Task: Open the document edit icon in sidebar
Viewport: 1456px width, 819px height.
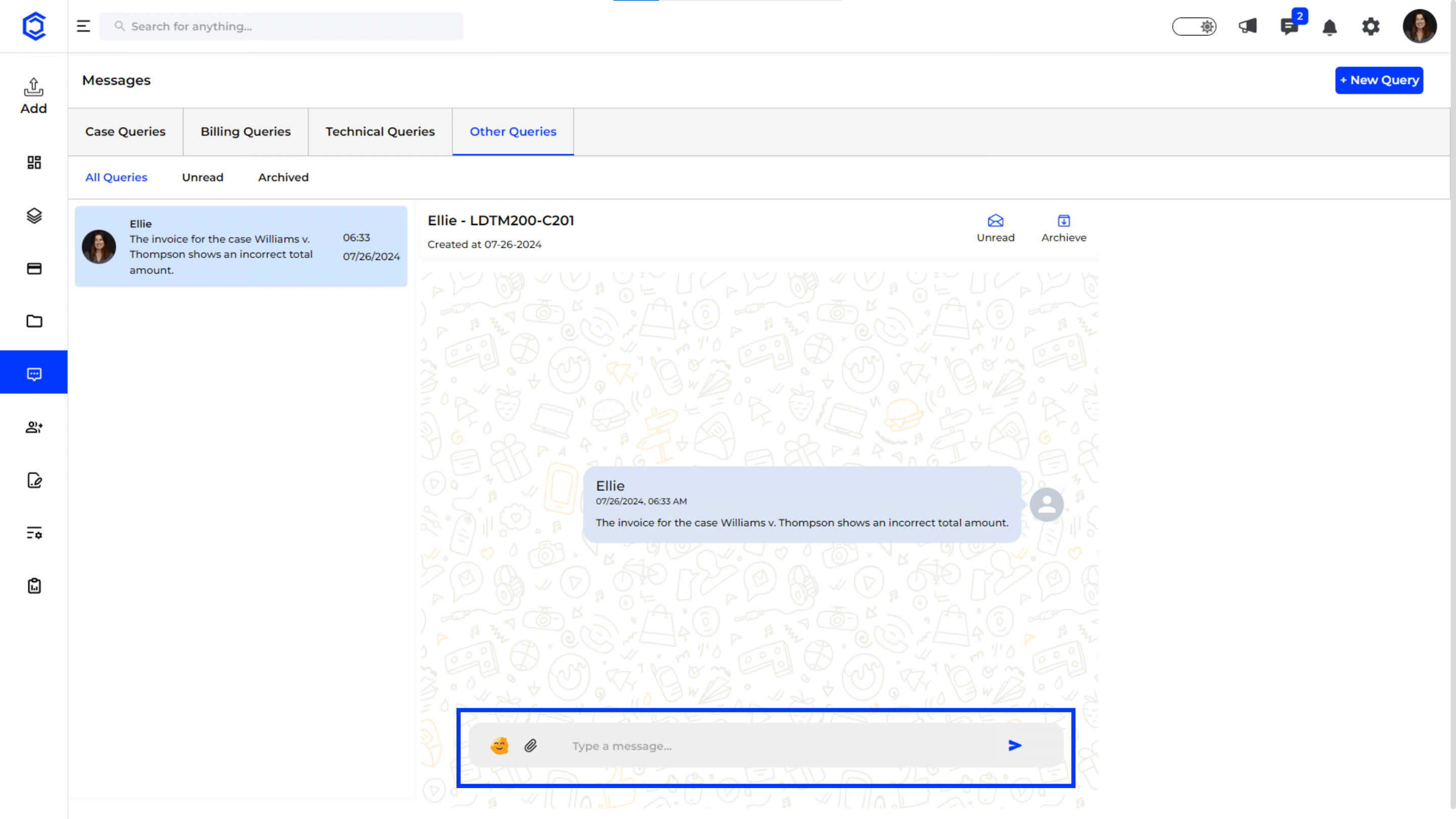Action: [34, 480]
